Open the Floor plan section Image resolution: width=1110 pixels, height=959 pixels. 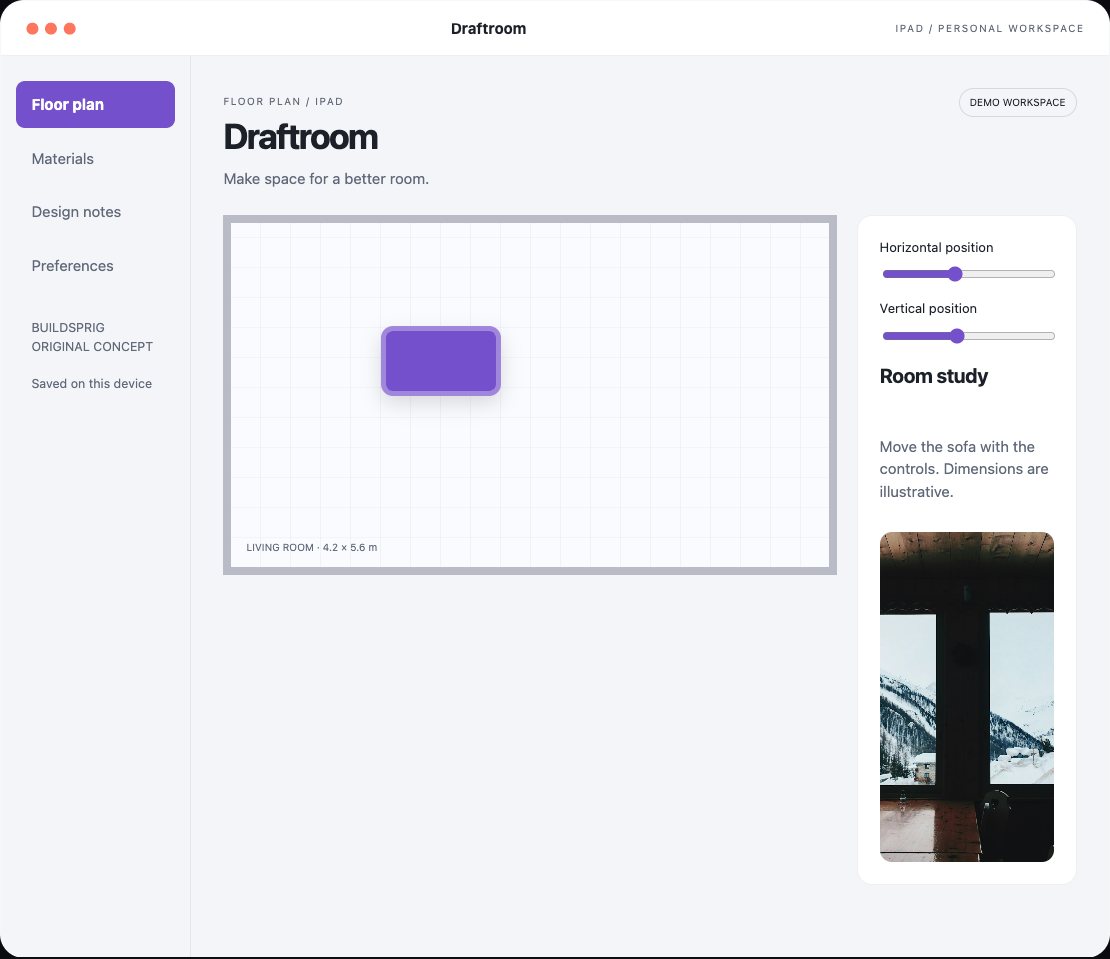click(x=96, y=105)
